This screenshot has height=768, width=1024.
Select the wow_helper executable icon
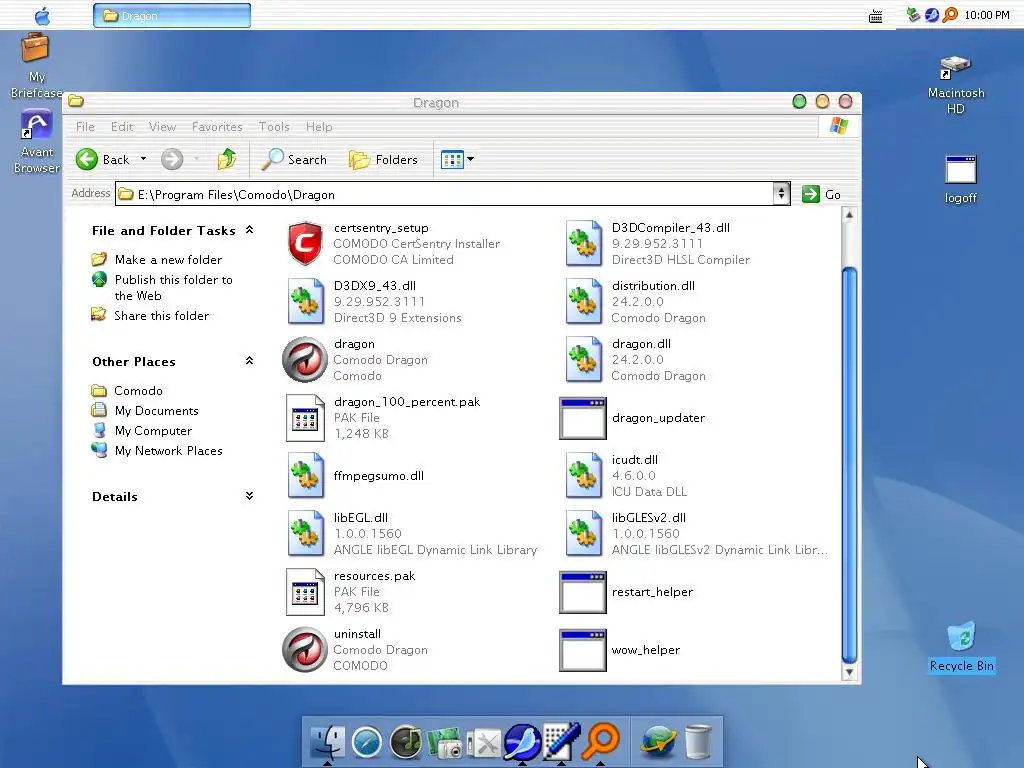tap(583, 650)
